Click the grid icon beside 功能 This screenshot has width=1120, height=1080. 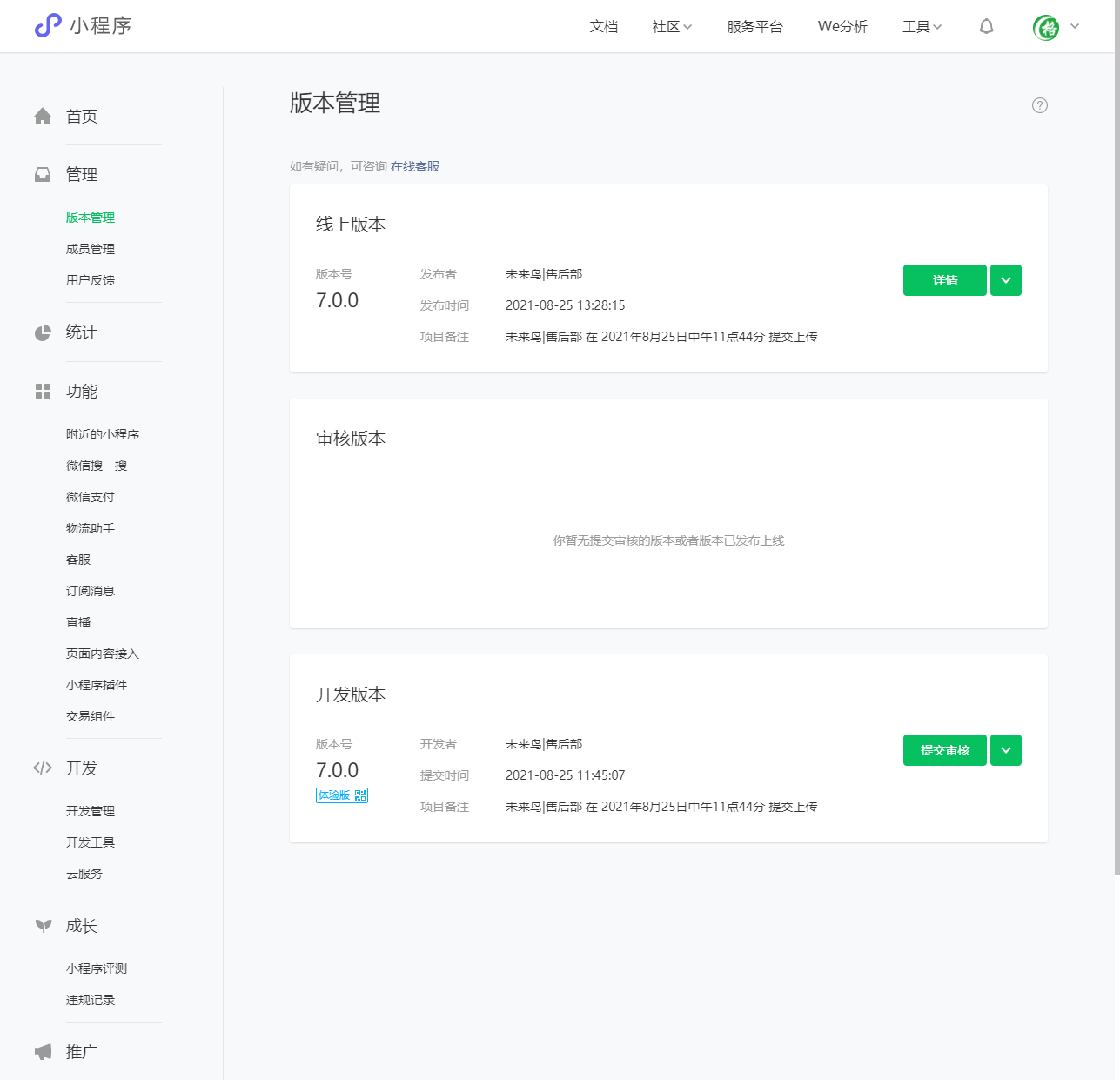click(x=43, y=392)
